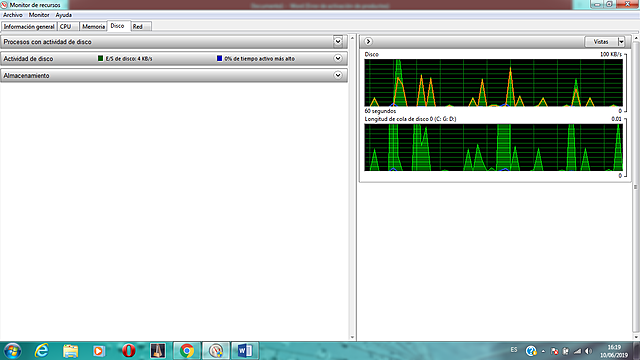Open the Monitor menu
The width and height of the screenshot is (640, 360).
[39, 15]
